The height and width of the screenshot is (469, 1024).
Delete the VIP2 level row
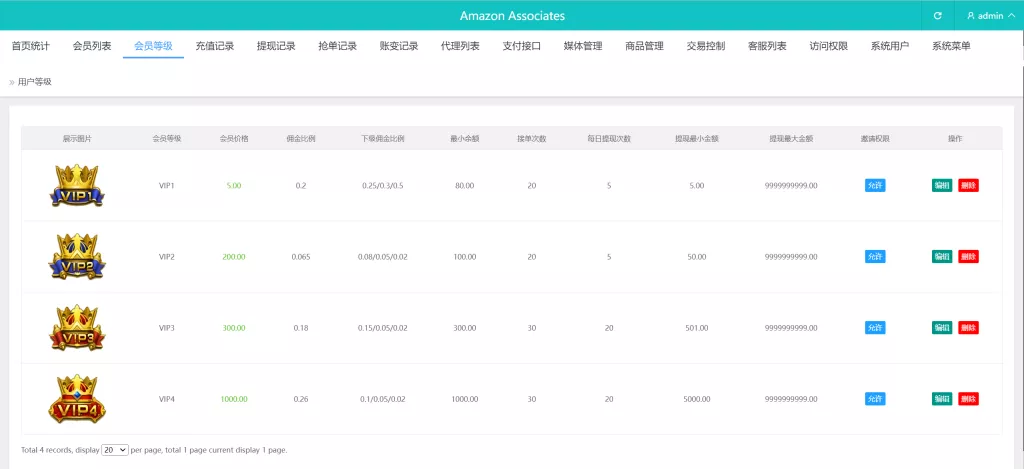[x=968, y=257]
